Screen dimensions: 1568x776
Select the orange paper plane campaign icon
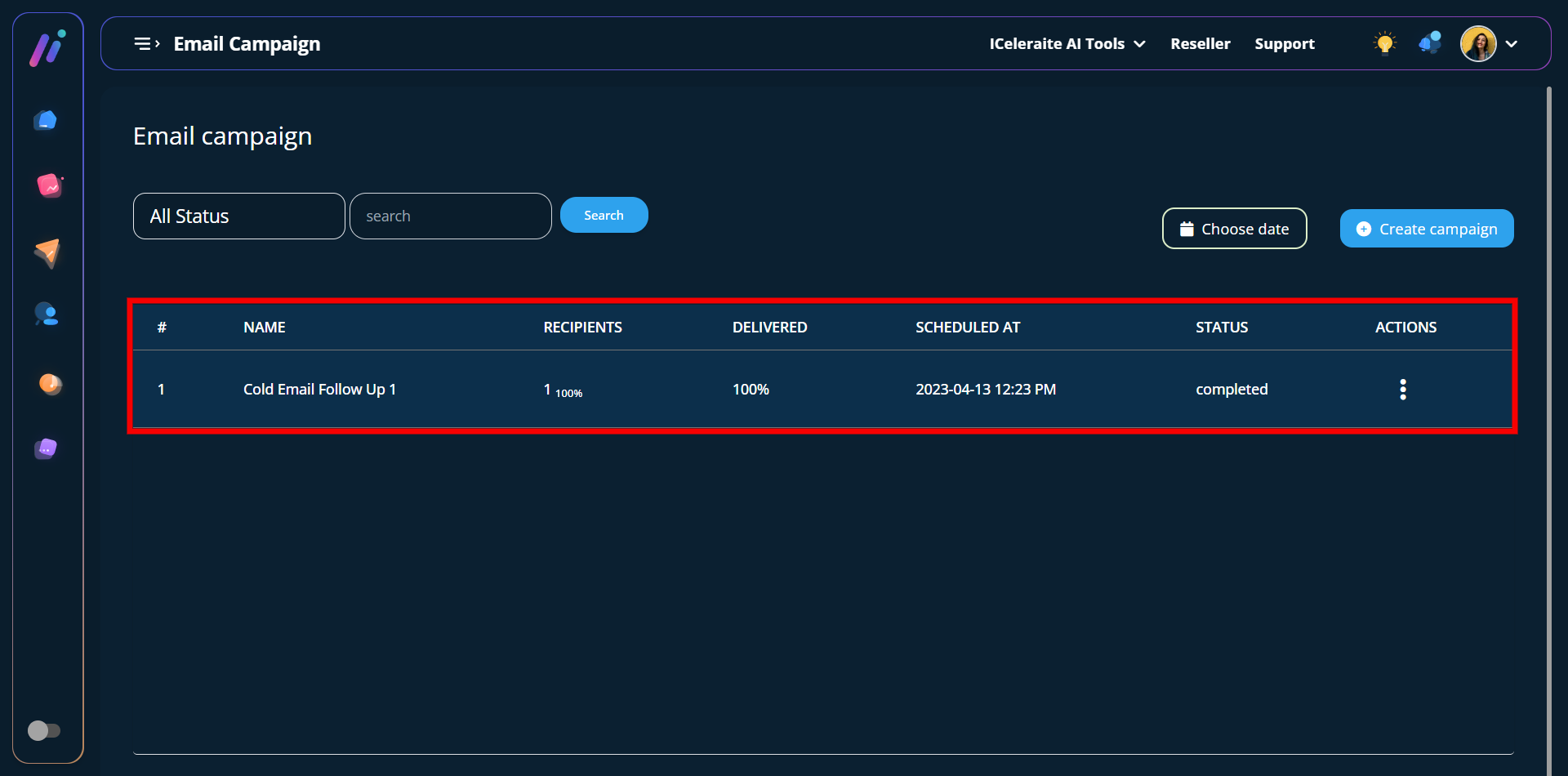tap(47, 252)
